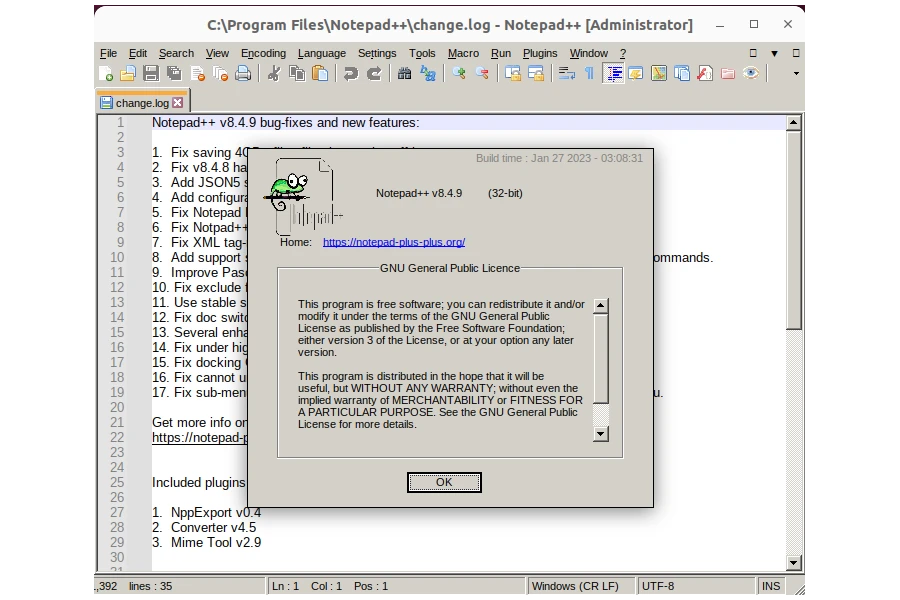Save all open documents

click(x=172, y=73)
